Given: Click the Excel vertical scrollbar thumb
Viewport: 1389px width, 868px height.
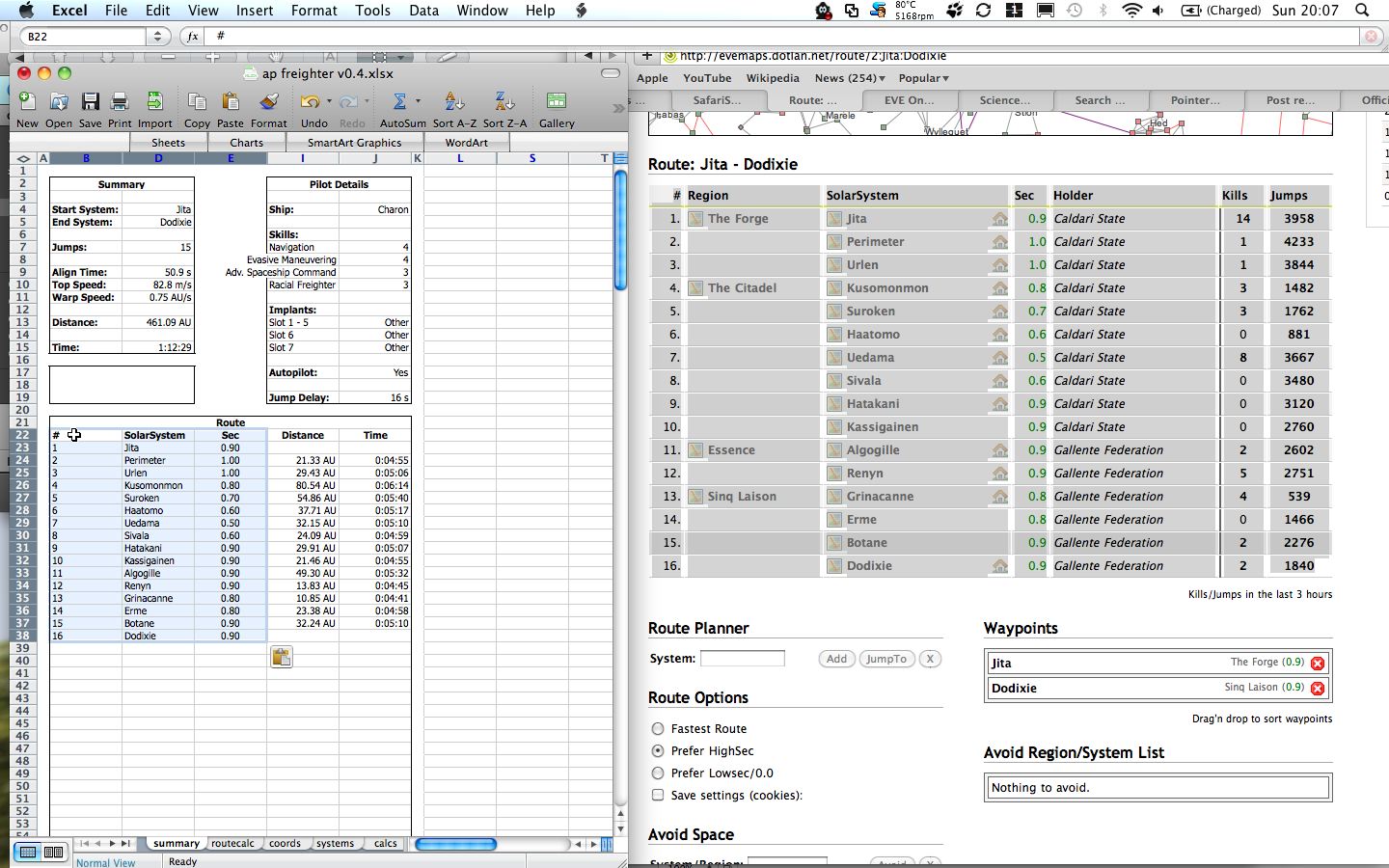Looking at the screenshot, I should pyautogui.click(x=620, y=229).
